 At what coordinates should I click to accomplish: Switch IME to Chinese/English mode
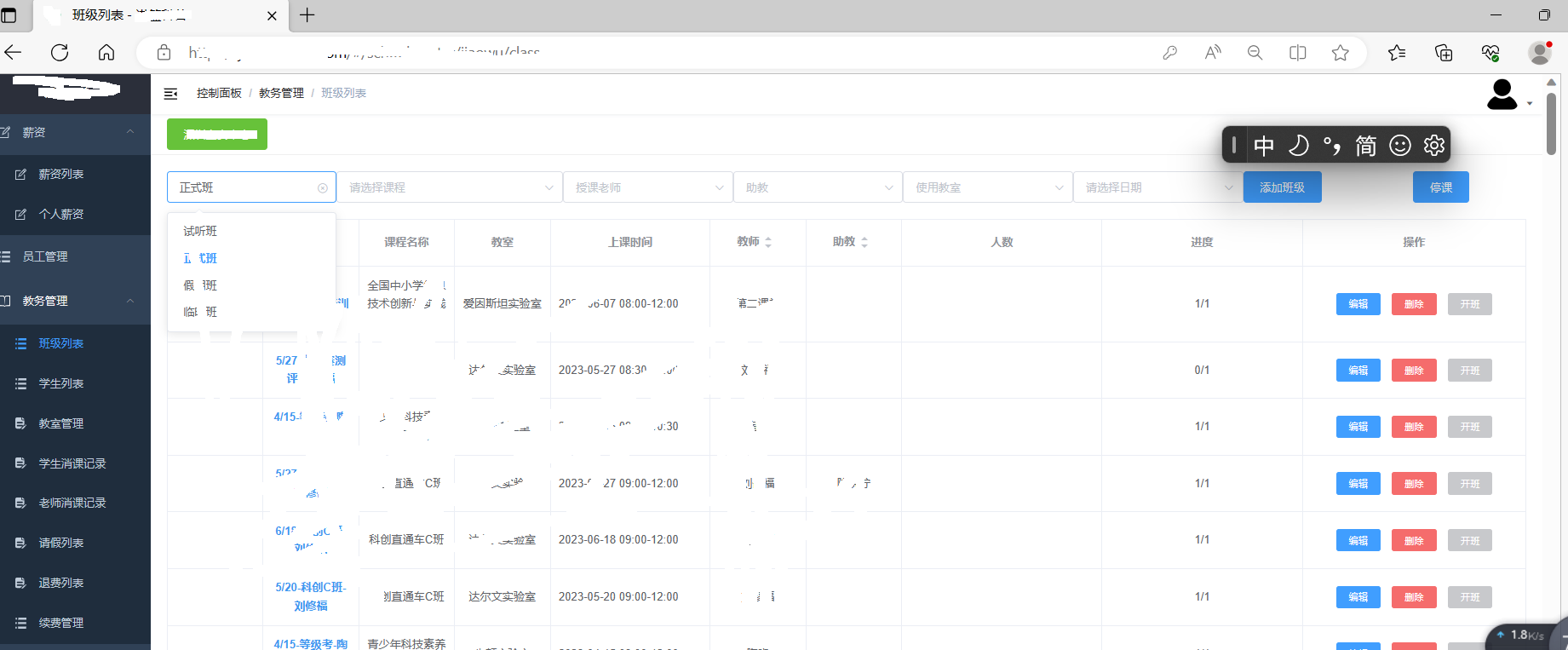pos(1264,146)
